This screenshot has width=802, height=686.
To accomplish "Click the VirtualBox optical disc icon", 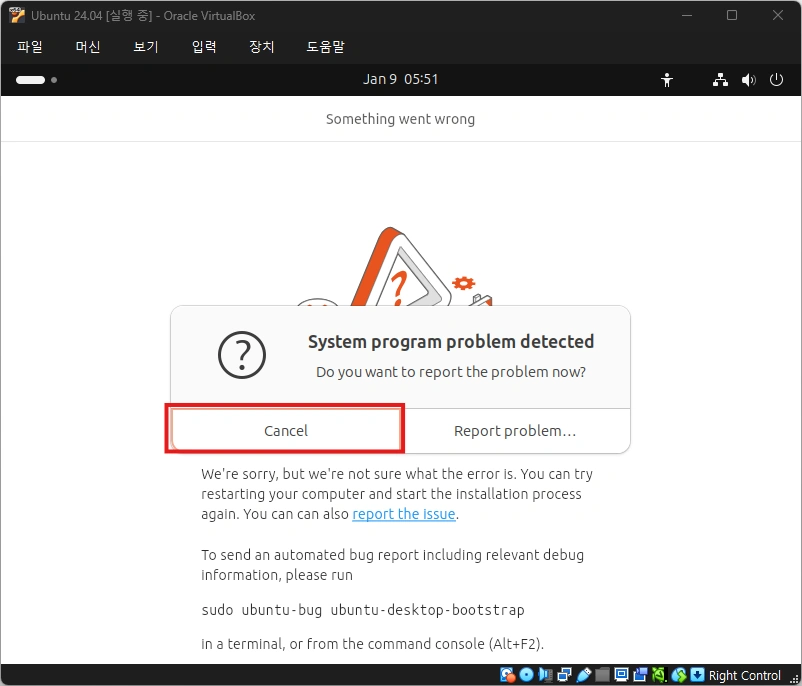I will (x=526, y=675).
